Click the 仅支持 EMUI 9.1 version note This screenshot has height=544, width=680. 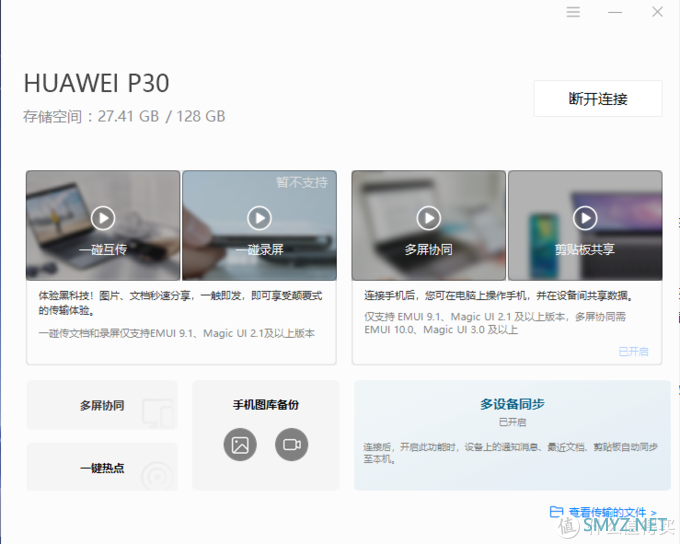point(495,323)
